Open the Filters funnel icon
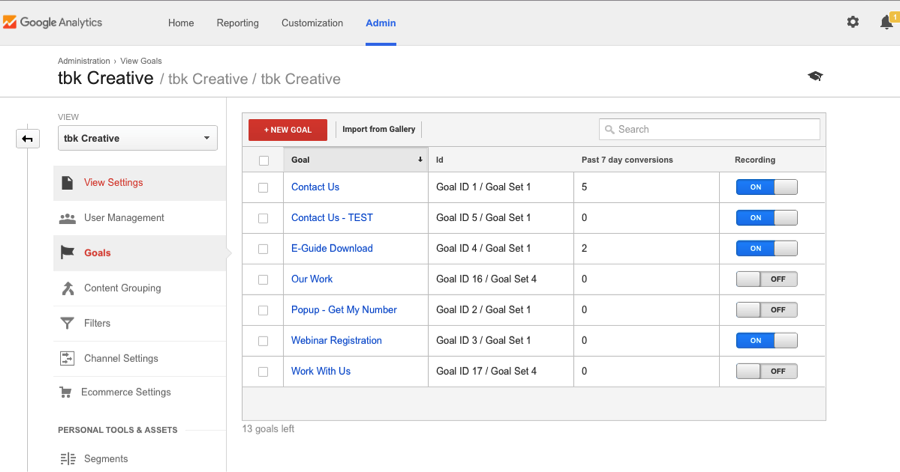Image resolution: width=900 pixels, height=472 pixels. click(67, 323)
